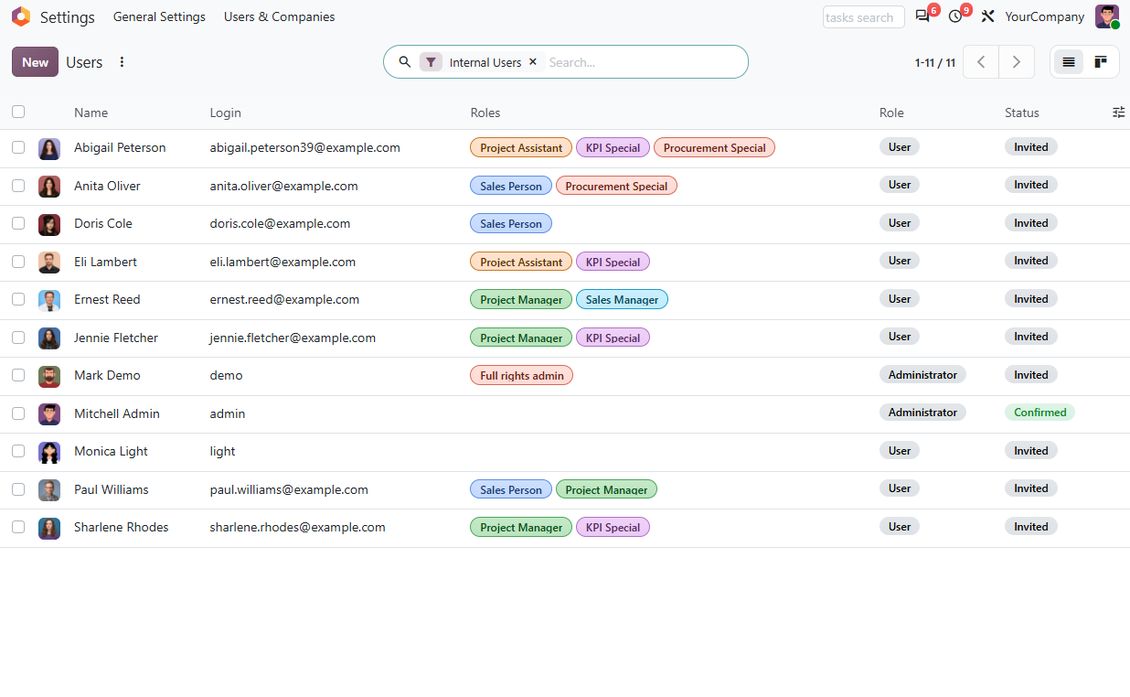Click Abigail Peterson's avatar
Viewport: 1130px width, 697px height.
(x=49, y=148)
